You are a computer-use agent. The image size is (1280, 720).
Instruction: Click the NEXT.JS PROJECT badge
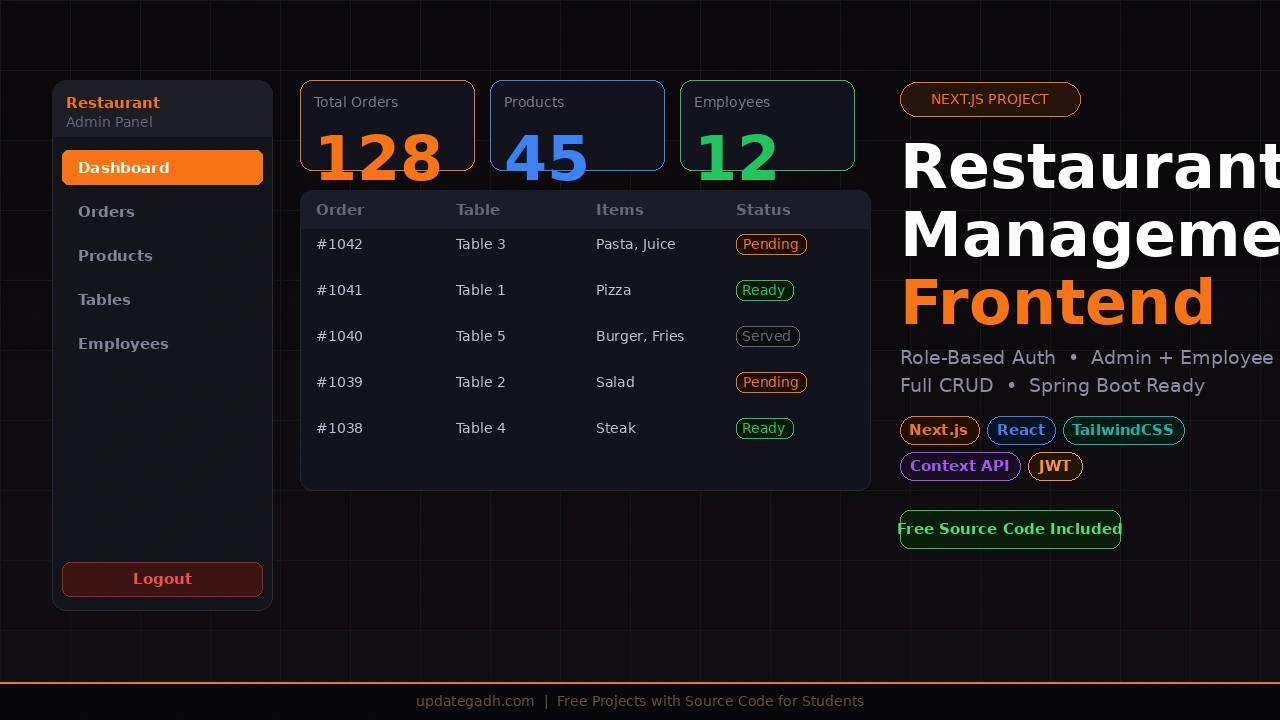click(990, 99)
